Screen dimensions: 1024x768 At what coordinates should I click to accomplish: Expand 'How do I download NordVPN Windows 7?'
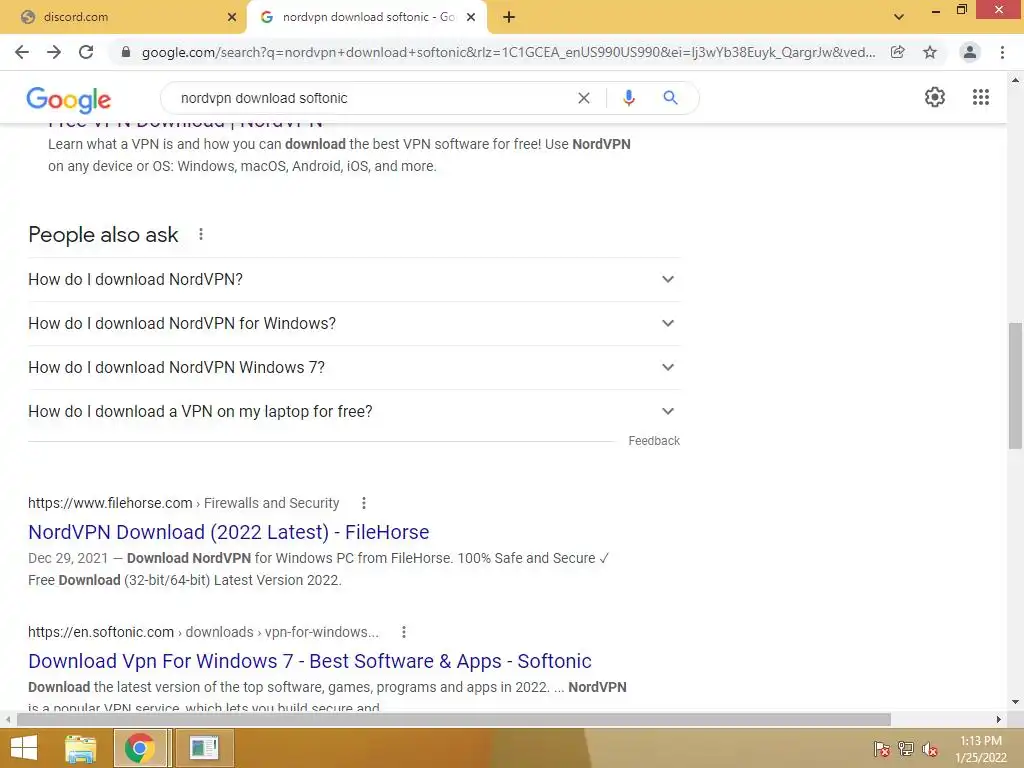pos(354,368)
